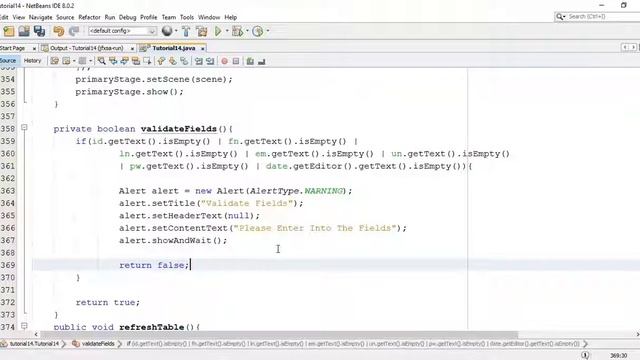
Task: Build project with the hammer icon
Action: pyautogui.click(x=186, y=31)
